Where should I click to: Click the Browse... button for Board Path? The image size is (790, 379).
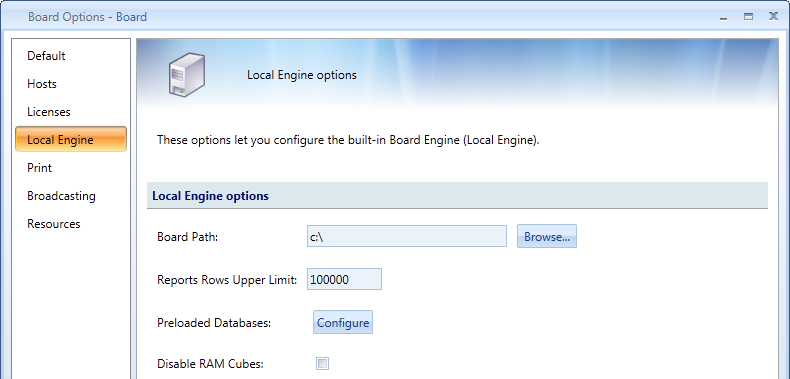click(547, 236)
